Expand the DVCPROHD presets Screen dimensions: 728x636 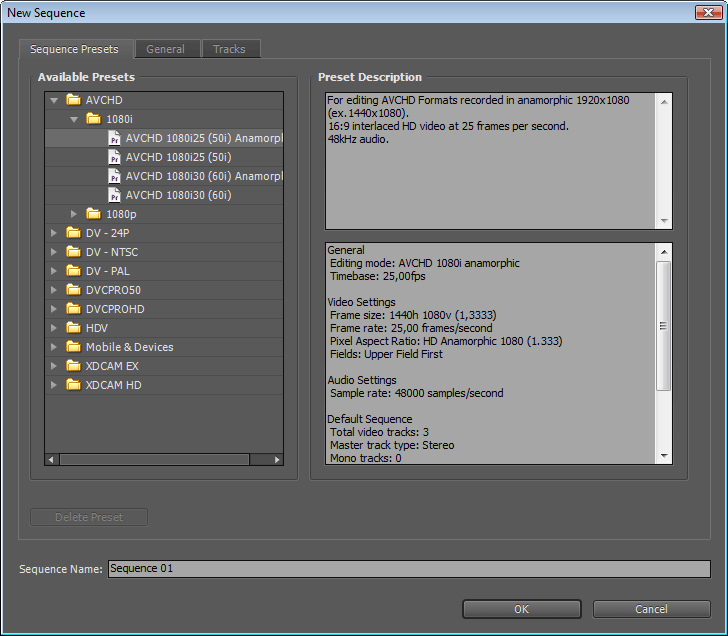point(53,309)
